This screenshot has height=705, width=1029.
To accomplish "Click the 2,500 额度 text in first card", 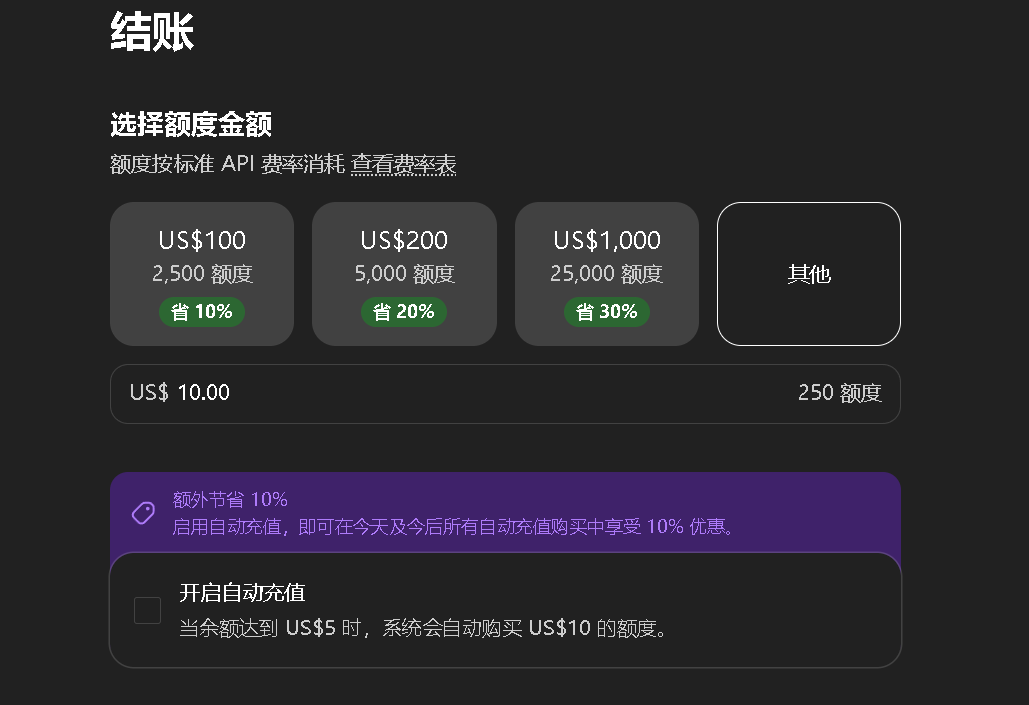I will 202,274.
